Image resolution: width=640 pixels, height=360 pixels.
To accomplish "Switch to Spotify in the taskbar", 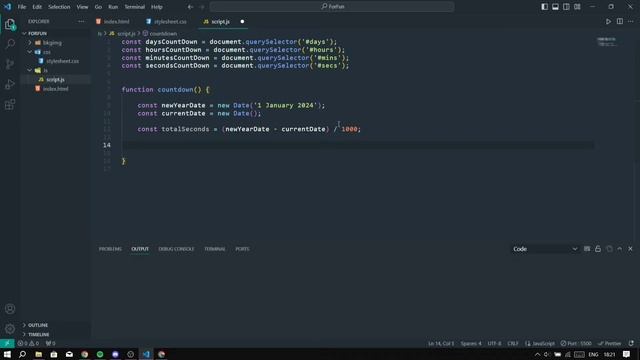I will (100, 354).
